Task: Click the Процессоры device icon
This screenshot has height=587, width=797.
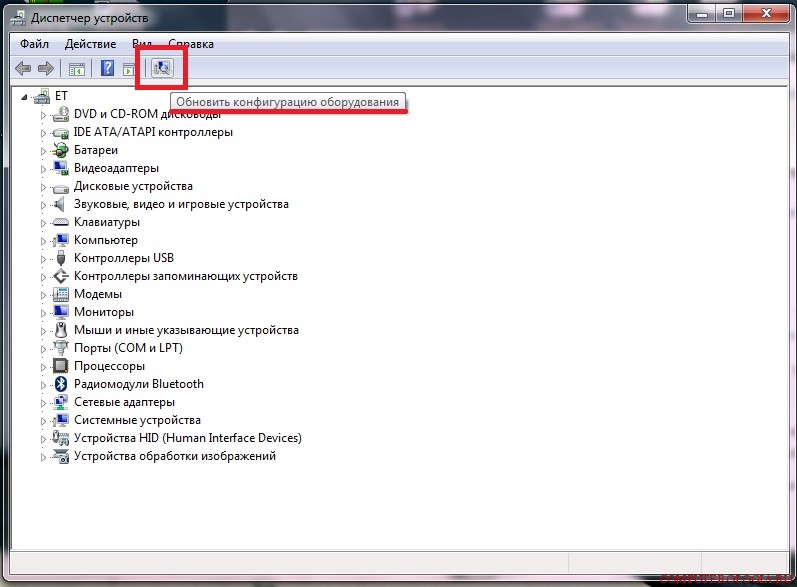Action: [x=60, y=366]
